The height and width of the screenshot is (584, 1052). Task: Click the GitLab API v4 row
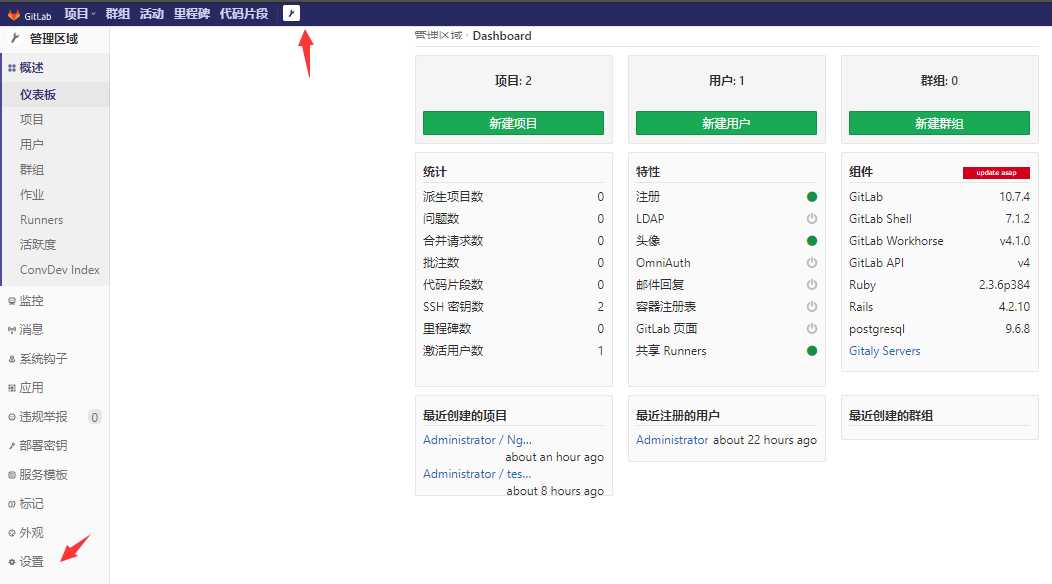pyautogui.click(x=939, y=262)
